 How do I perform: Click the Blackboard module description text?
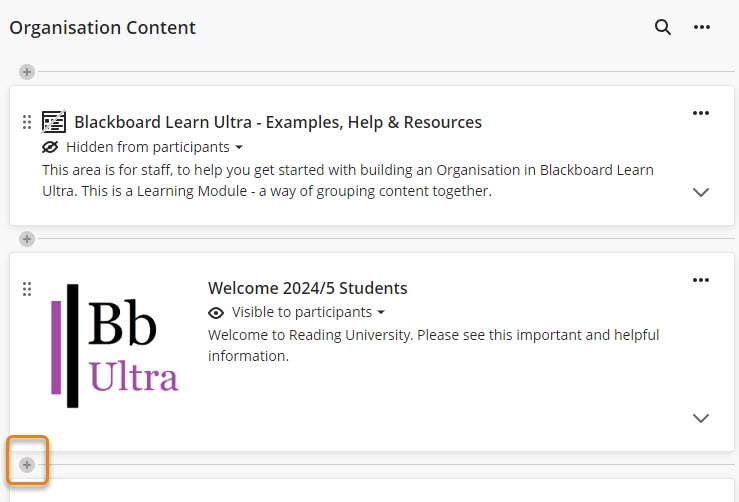(347, 180)
